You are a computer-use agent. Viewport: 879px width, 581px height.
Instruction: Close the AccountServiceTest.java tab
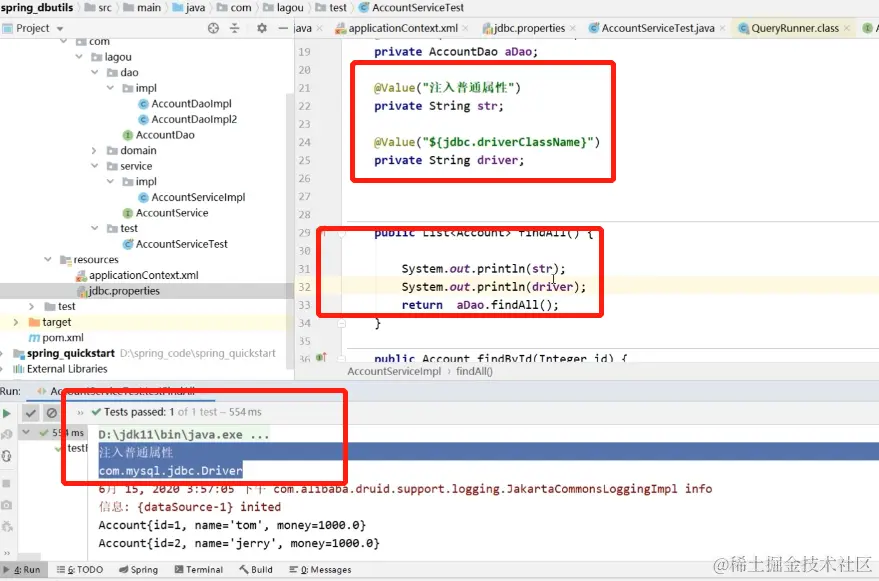pos(723,28)
